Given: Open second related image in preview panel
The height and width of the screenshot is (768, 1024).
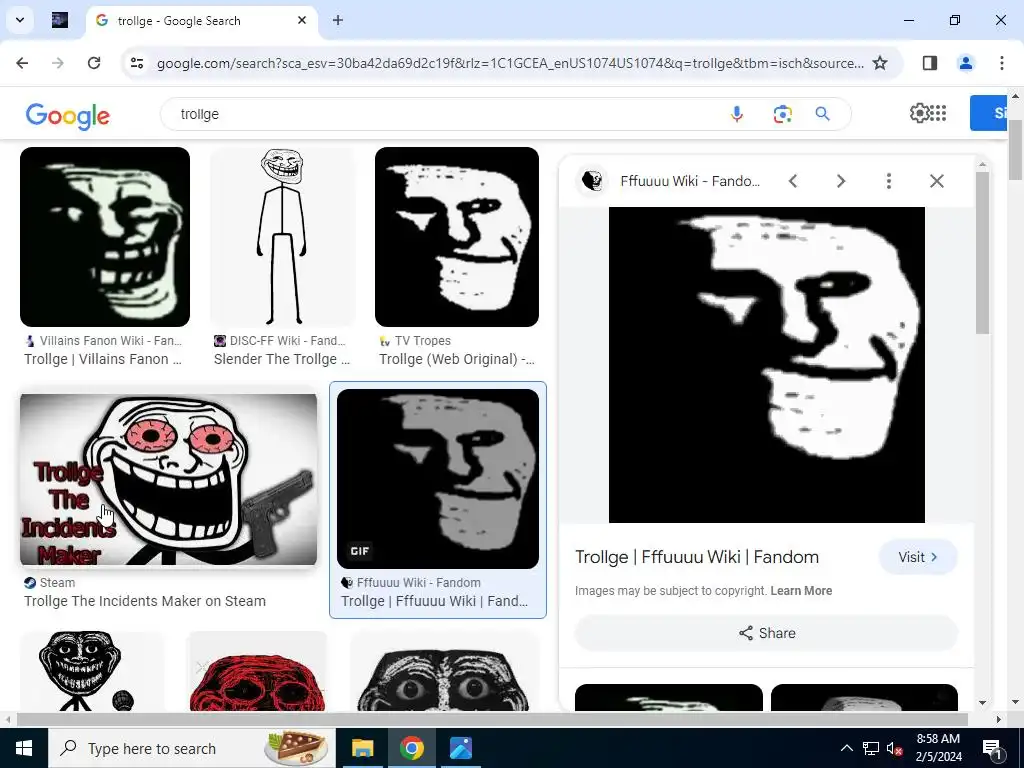Looking at the screenshot, I should pyautogui.click(x=864, y=697).
